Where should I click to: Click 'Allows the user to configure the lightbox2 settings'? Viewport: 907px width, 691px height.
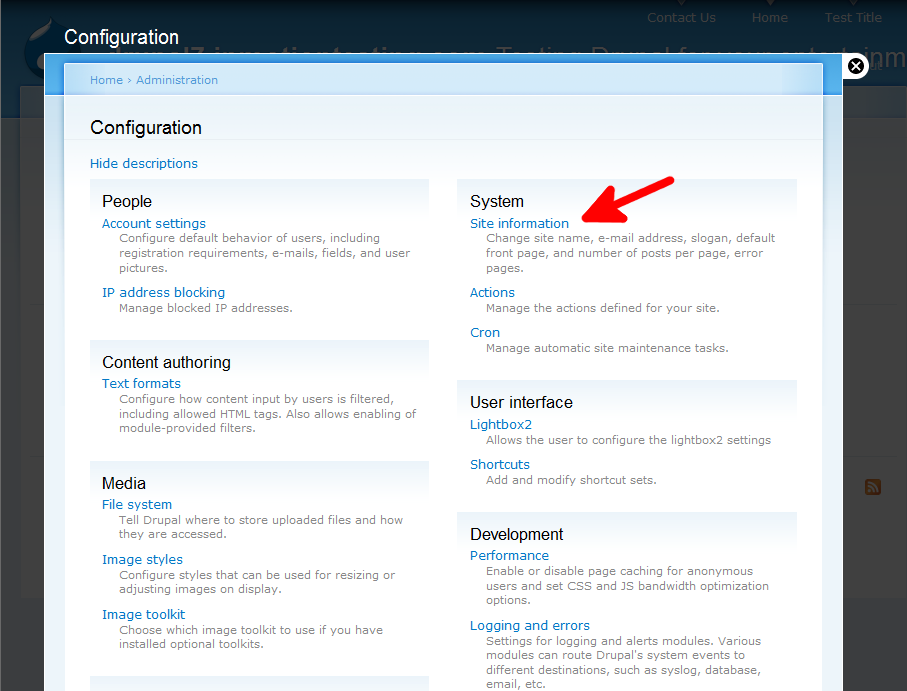pyautogui.click(x=628, y=440)
